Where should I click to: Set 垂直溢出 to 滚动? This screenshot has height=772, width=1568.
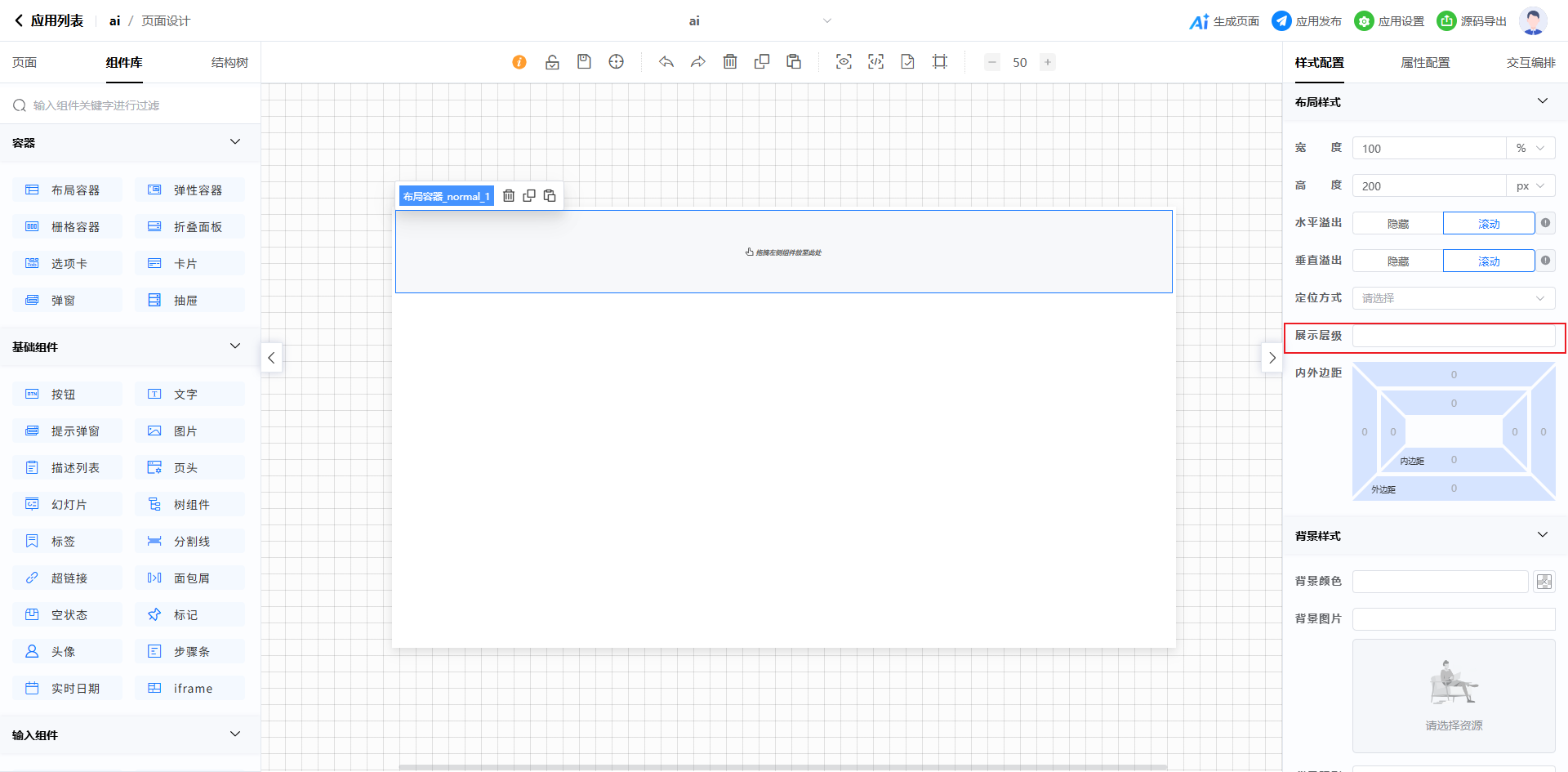[x=1488, y=261]
